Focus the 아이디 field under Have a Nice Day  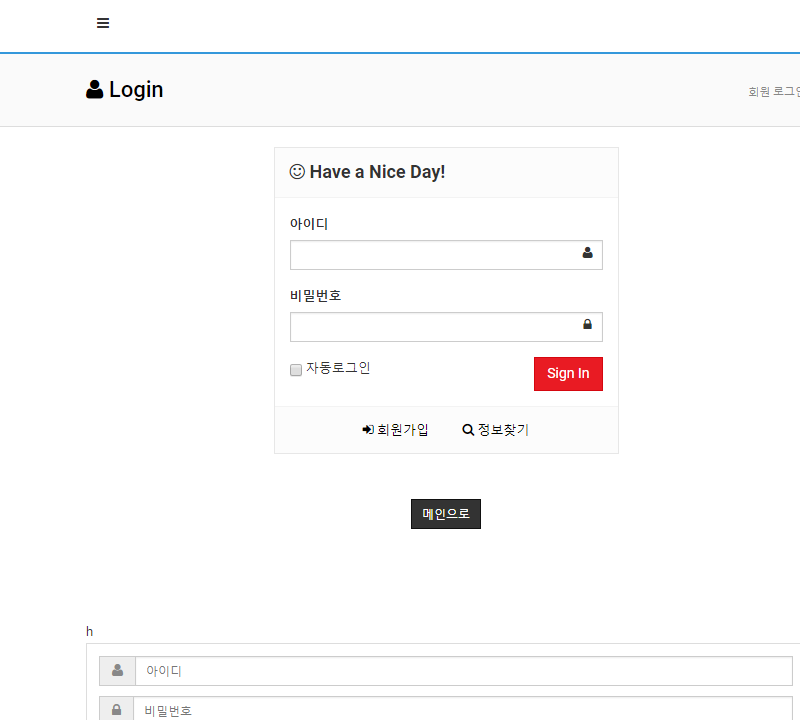coord(435,255)
